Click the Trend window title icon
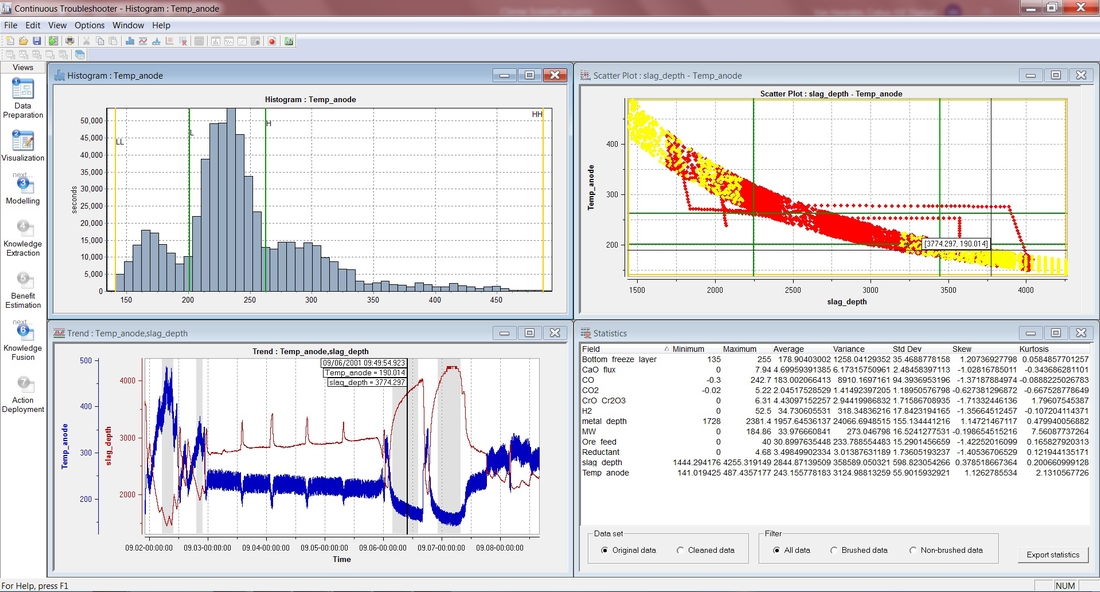The width and height of the screenshot is (1100, 592). click(60, 333)
